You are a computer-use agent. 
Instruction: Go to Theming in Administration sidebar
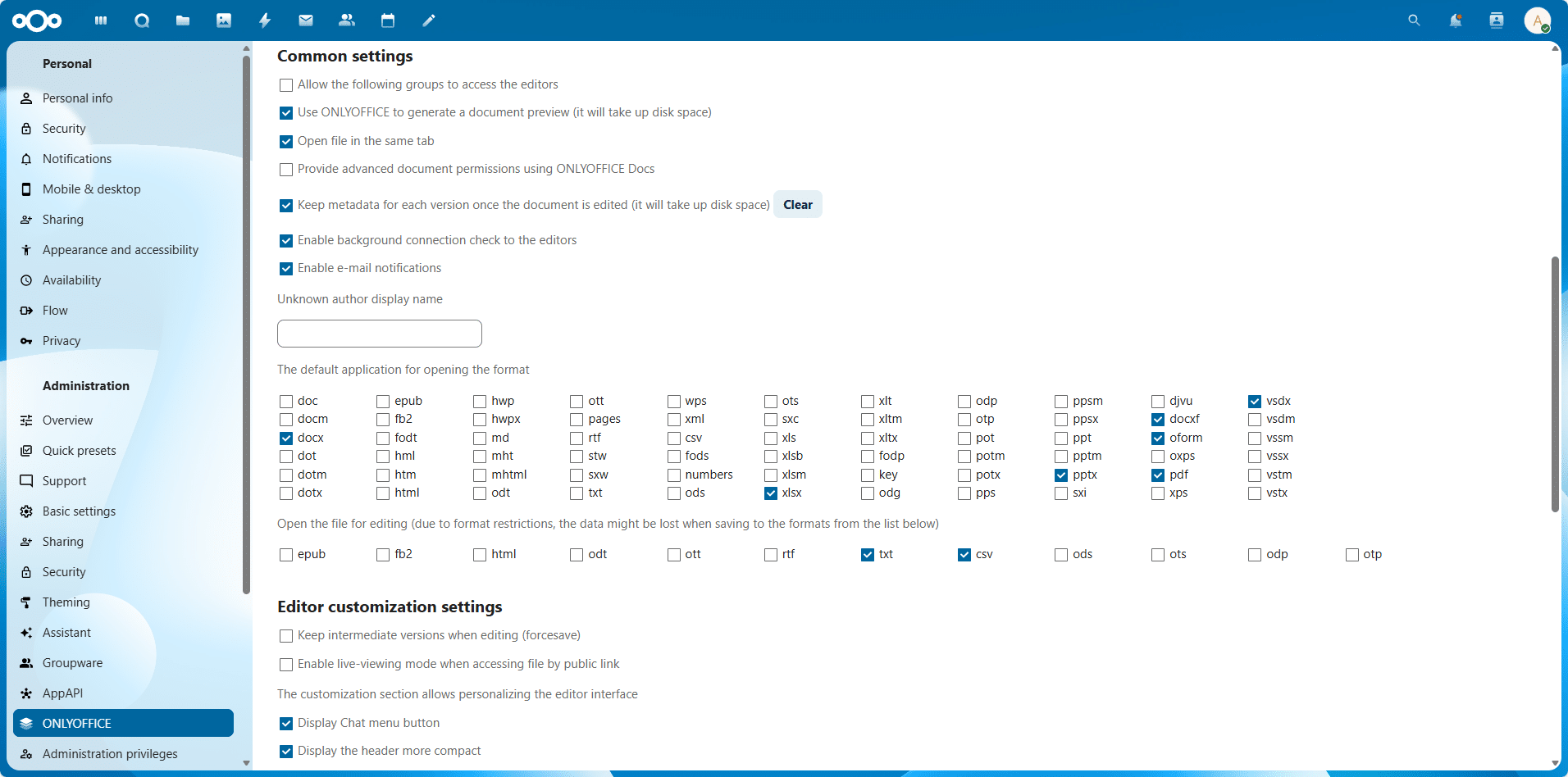pyautogui.click(x=66, y=602)
